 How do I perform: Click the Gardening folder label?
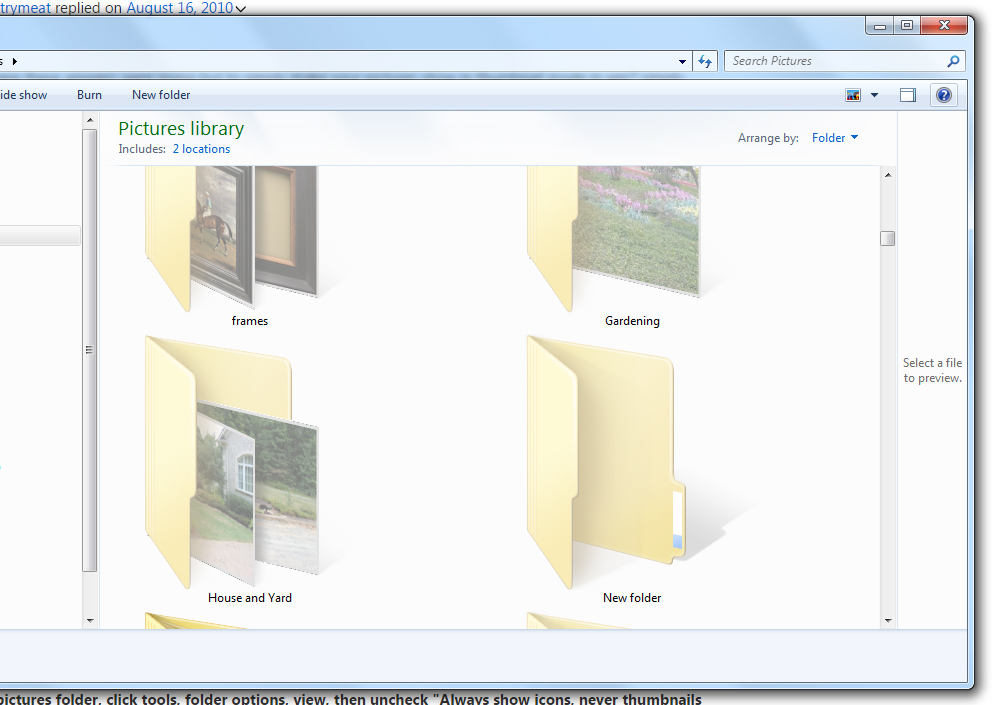click(632, 321)
